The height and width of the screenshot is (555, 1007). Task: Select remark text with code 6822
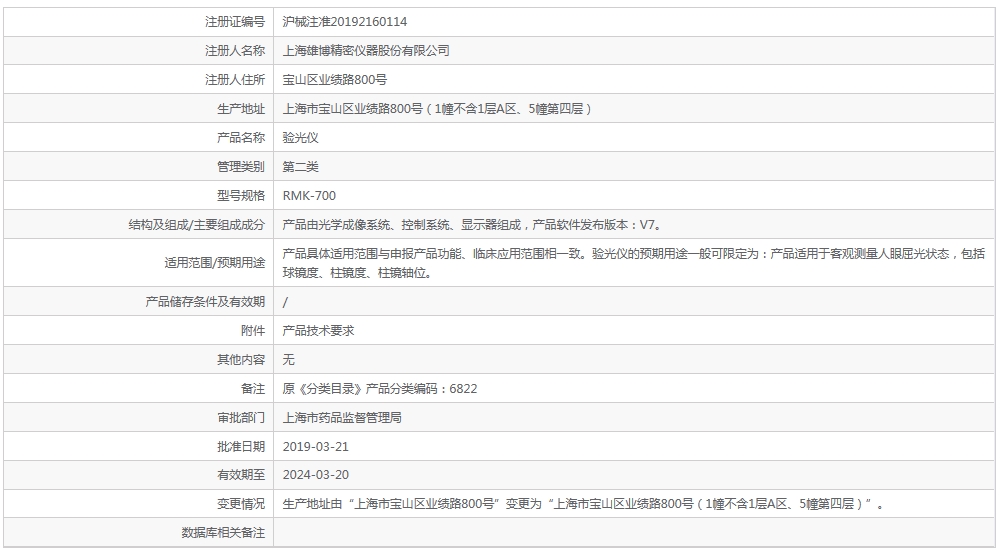(x=380, y=389)
